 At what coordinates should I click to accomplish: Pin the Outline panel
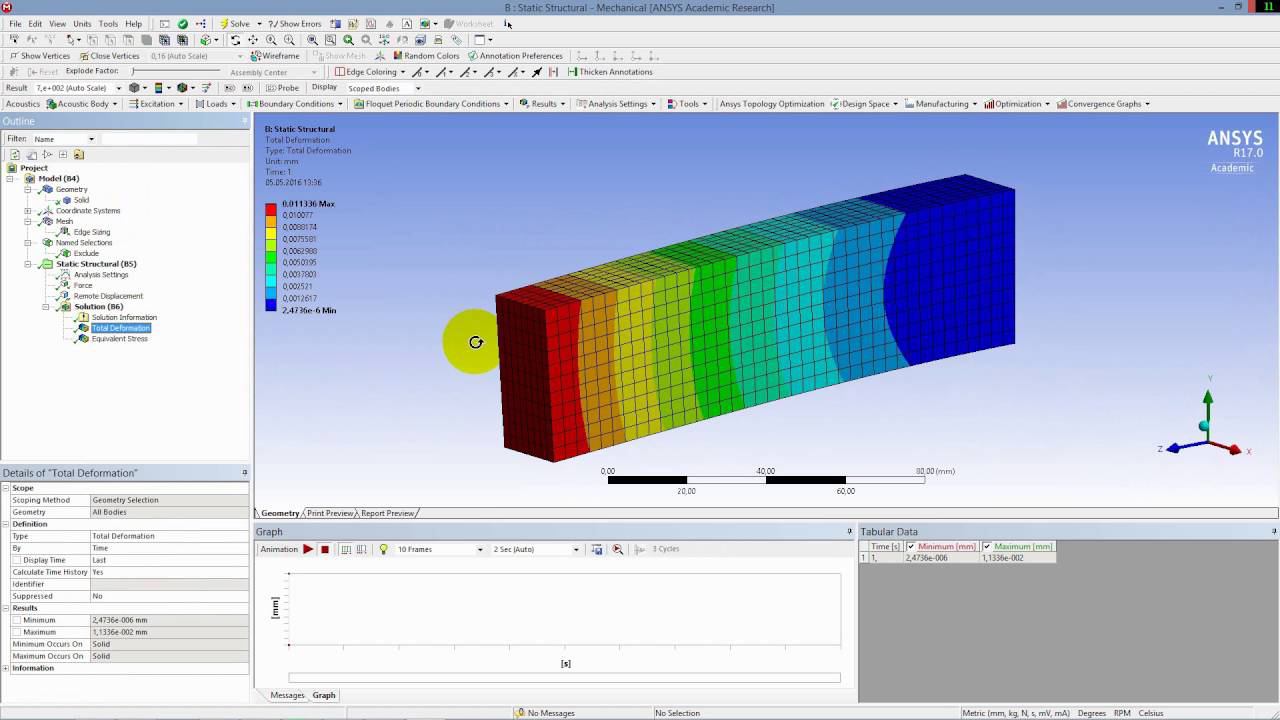[245, 121]
